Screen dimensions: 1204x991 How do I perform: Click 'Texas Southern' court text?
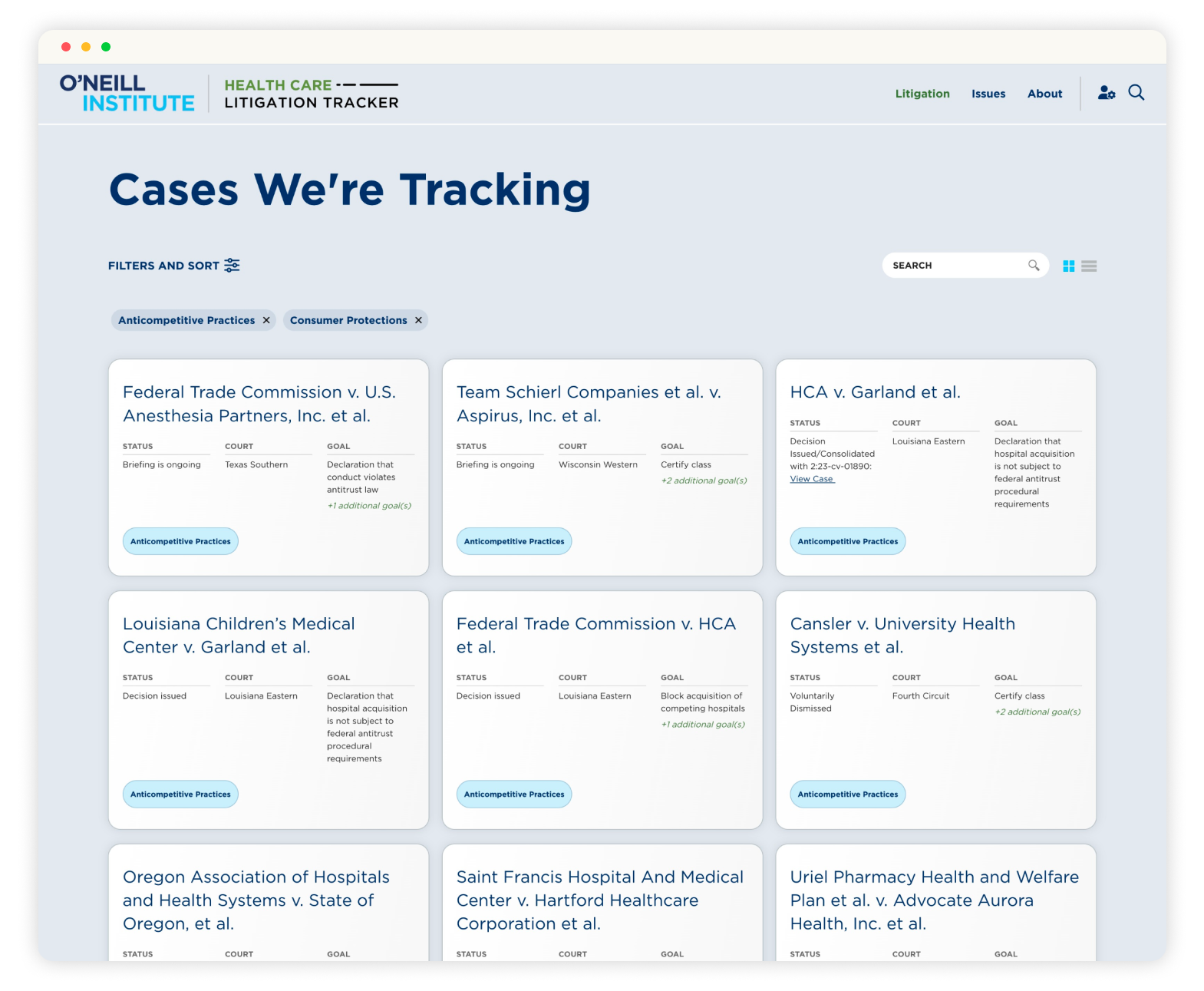pos(256,465)
